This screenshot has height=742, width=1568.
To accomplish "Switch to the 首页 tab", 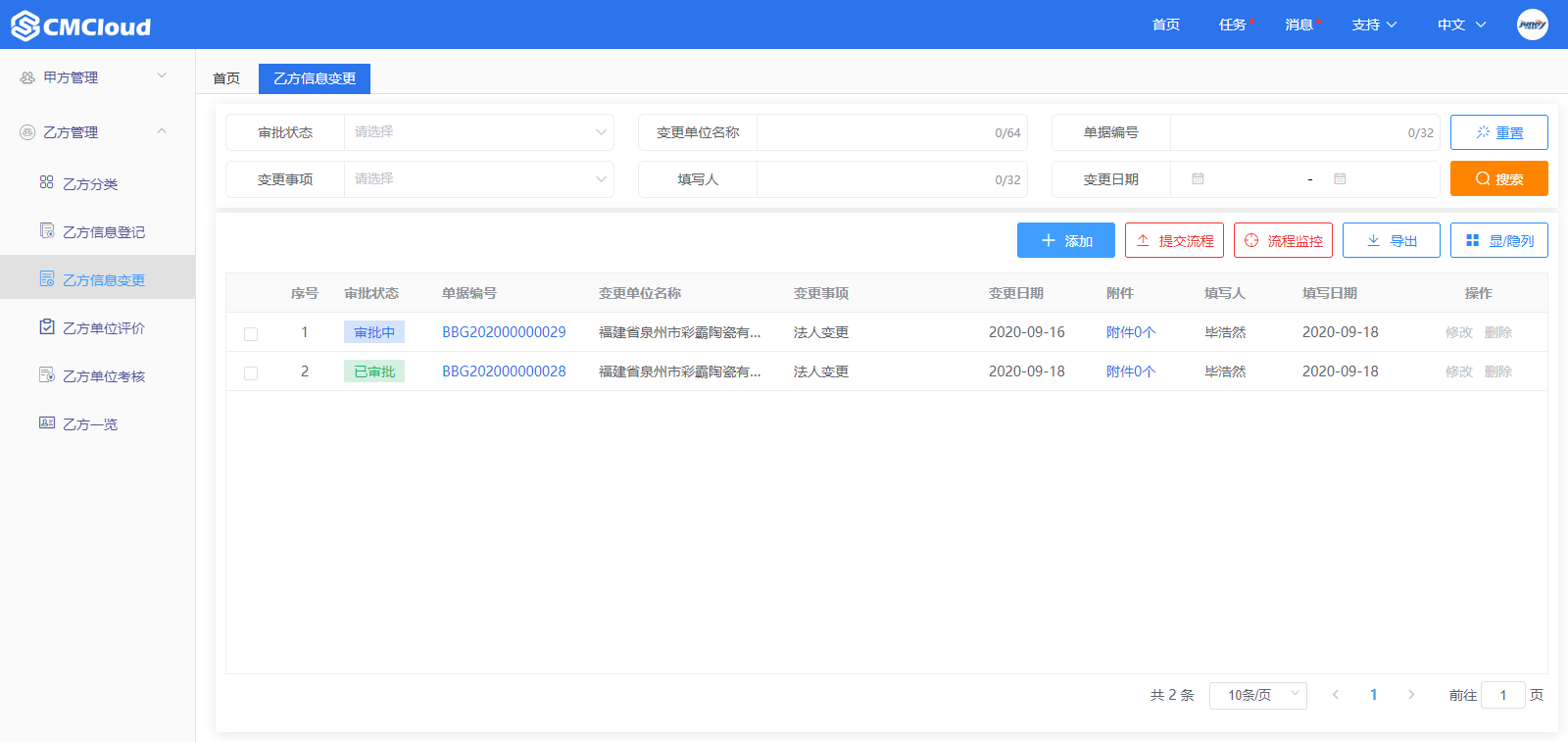I will 226,78.
